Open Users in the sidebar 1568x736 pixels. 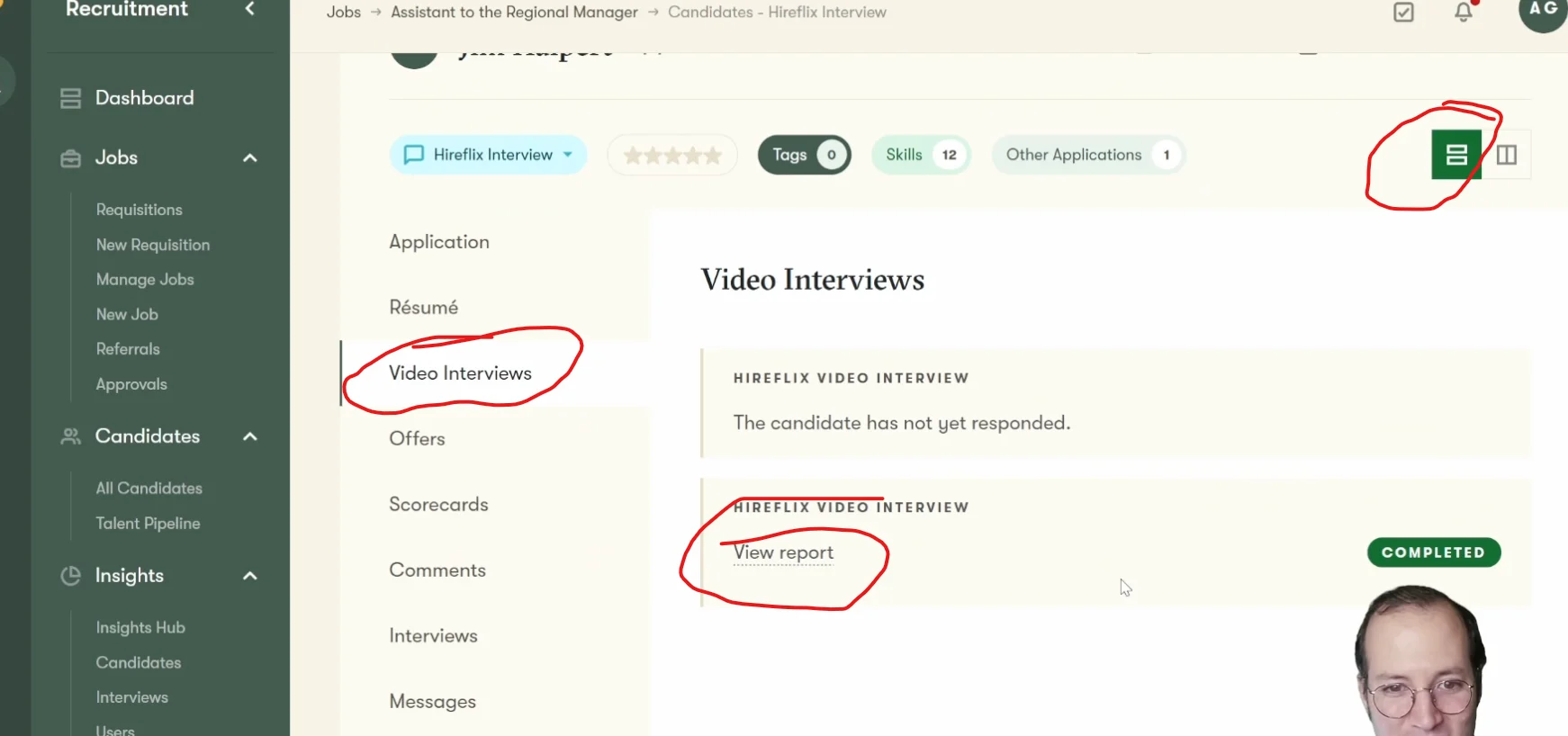tap(115, 730)
